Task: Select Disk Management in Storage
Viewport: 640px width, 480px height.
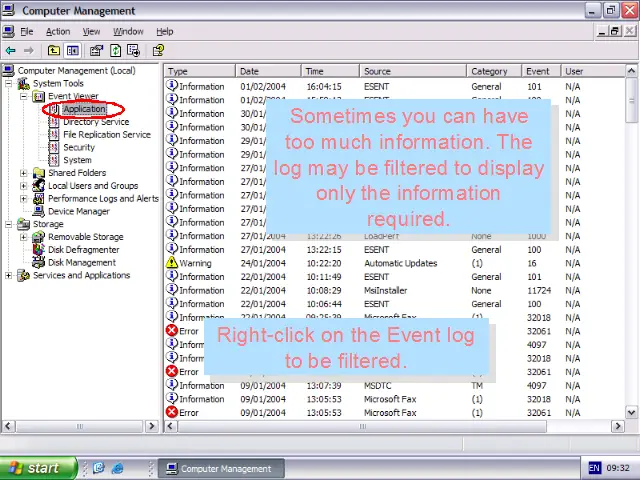Action: click(82, 262)
